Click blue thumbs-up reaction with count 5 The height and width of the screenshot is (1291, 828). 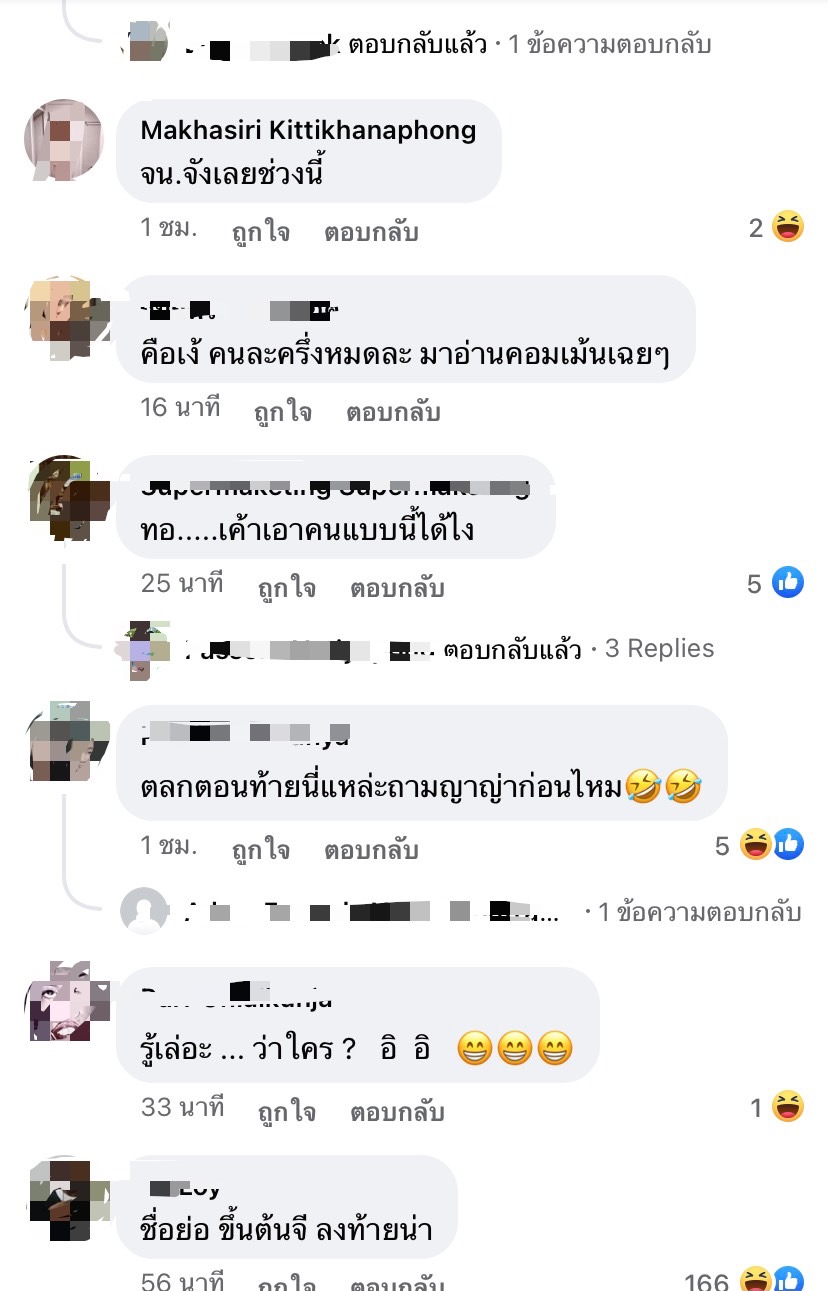tap(788, 582)
